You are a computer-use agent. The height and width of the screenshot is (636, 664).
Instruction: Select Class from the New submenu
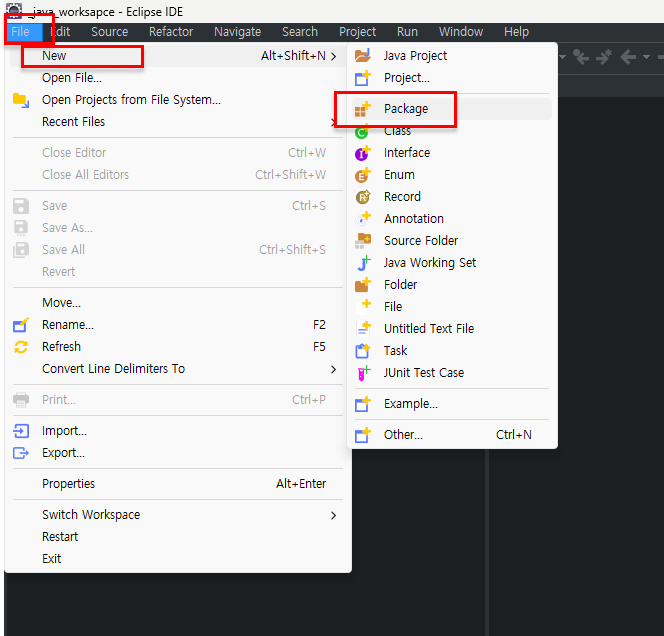coord(452,131)
